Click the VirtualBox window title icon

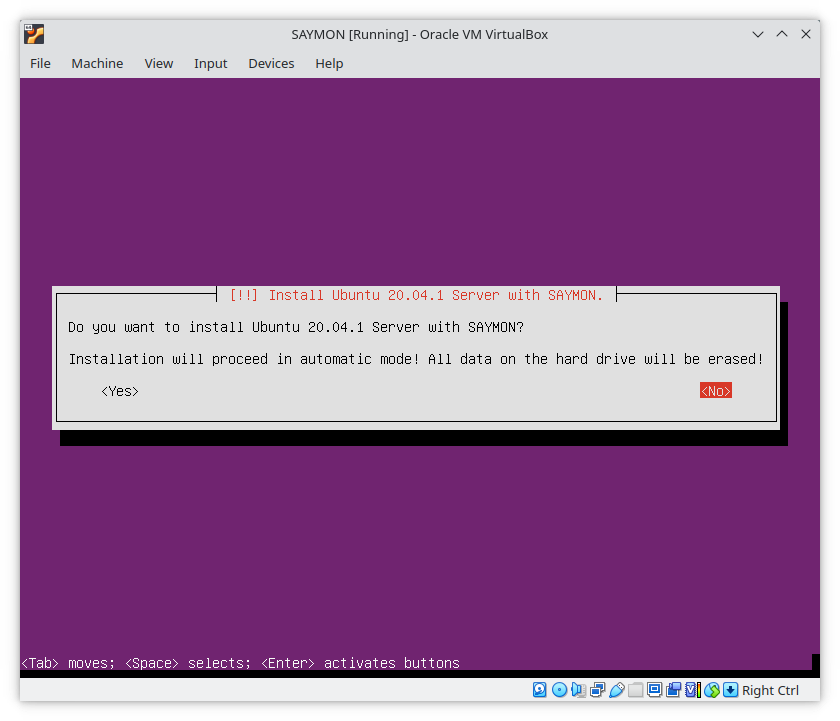pos(34,34)
